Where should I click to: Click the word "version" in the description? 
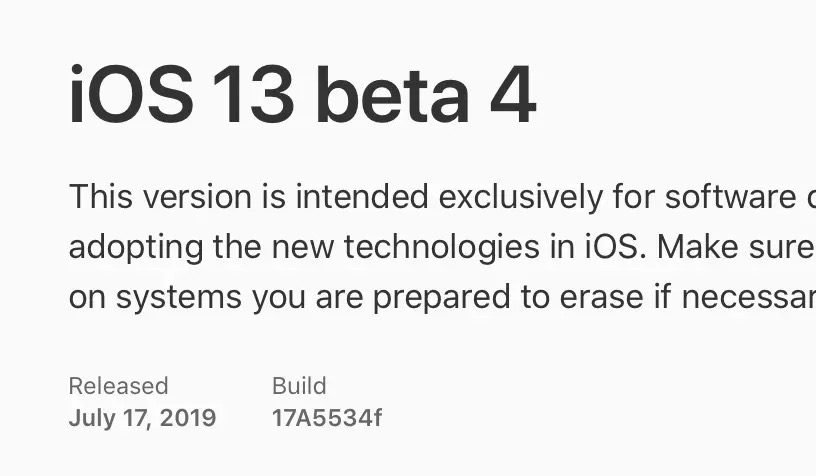pyautogui.click(x=197, y=197)
